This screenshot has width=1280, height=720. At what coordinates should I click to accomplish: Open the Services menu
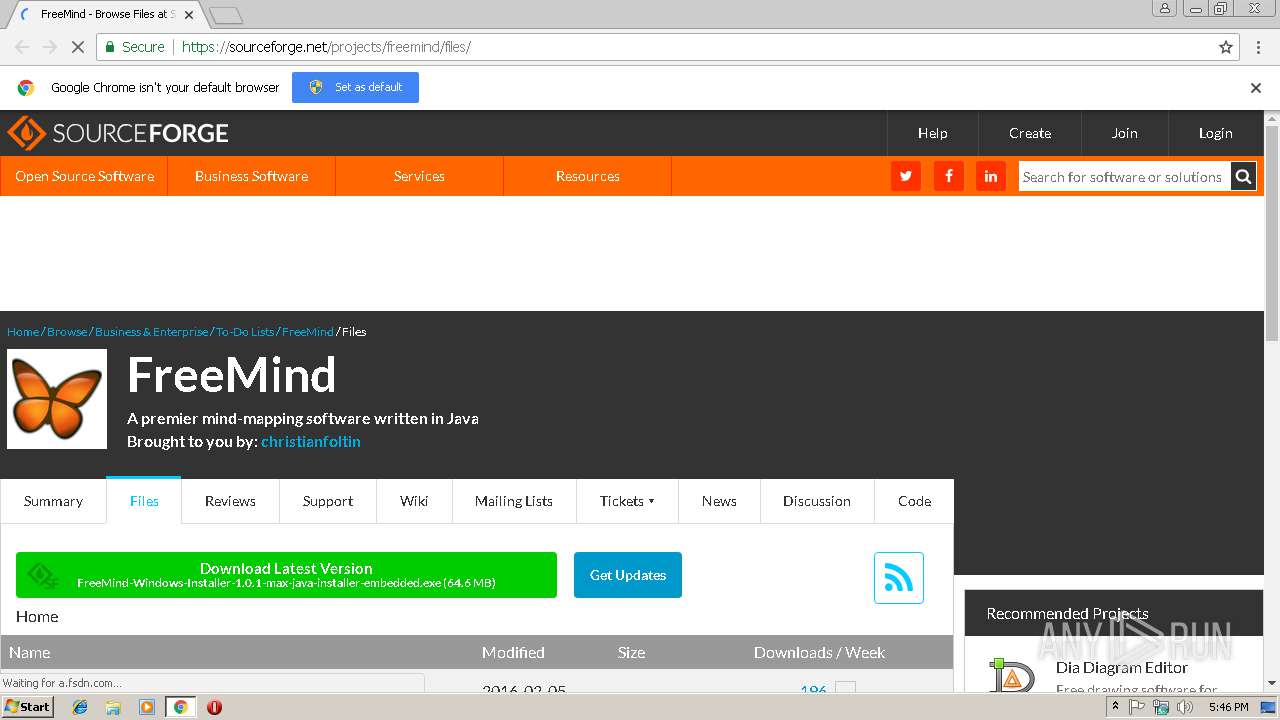[x=419, y=176]
